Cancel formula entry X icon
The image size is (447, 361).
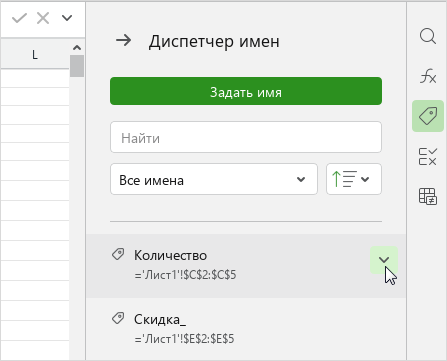(x=43, y=18)
